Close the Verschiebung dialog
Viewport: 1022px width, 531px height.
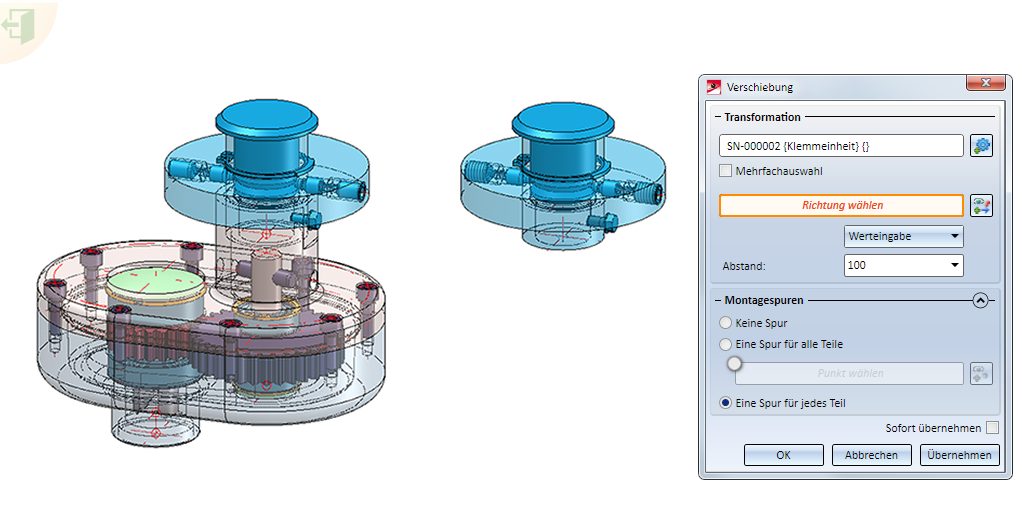click(986, 83)
